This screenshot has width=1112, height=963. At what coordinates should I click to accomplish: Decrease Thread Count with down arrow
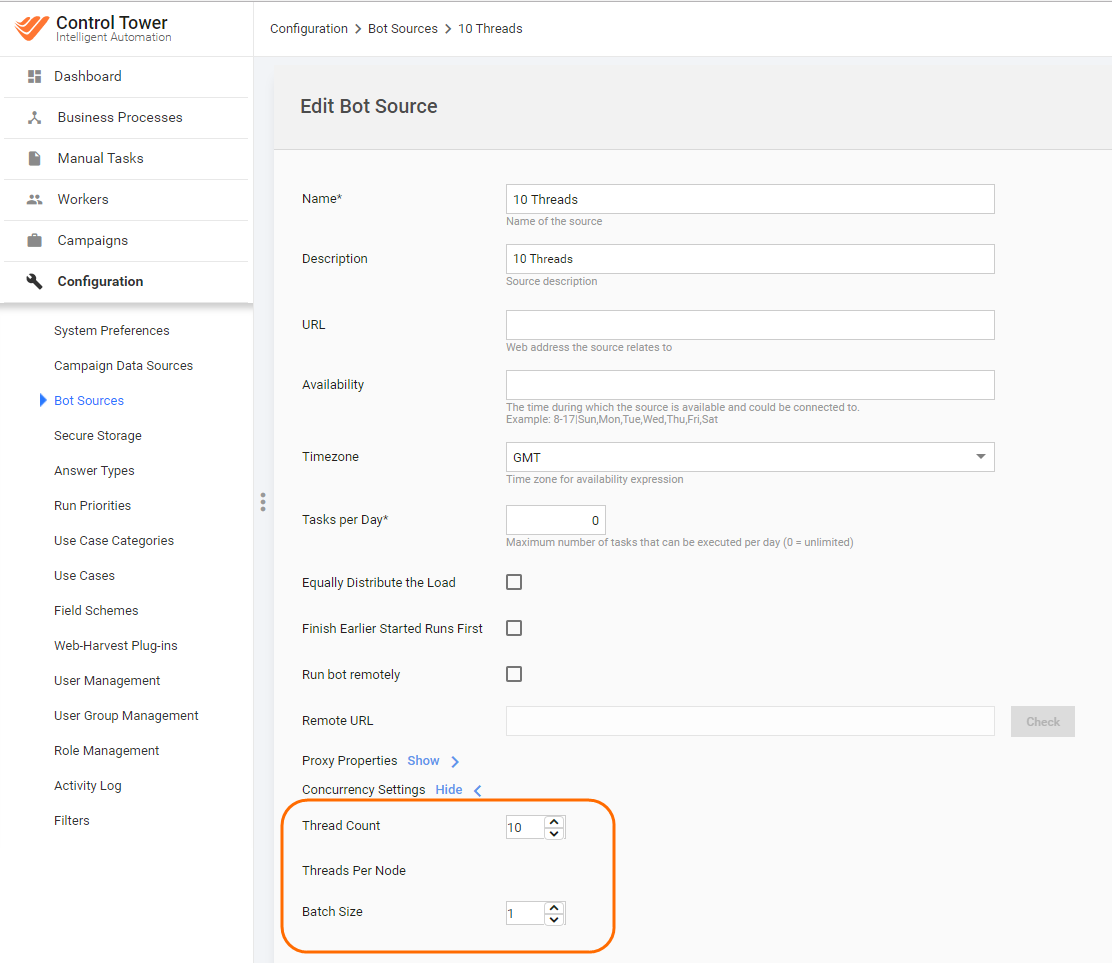[554, 833]
